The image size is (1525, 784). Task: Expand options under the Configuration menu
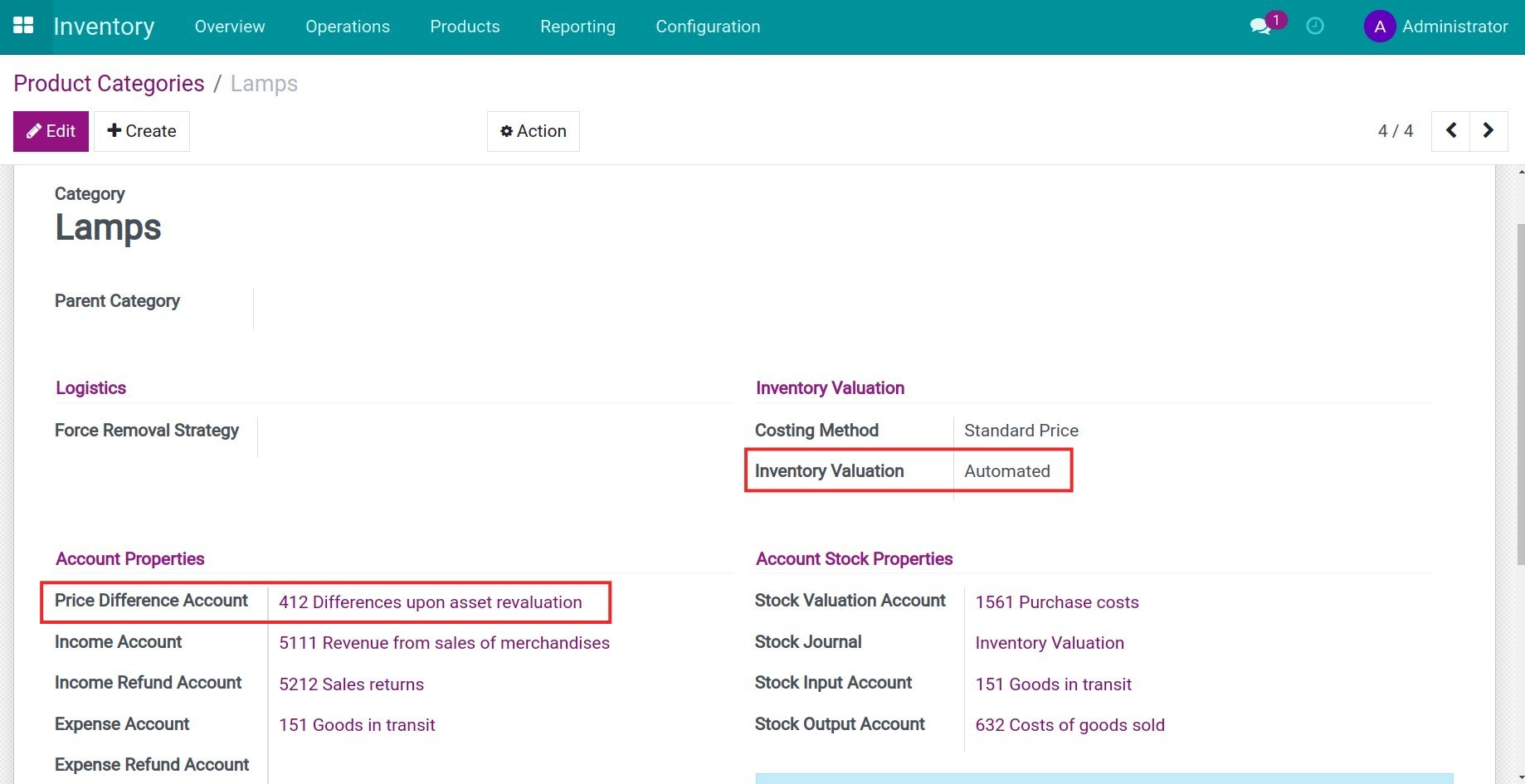(x=708, y=26)
